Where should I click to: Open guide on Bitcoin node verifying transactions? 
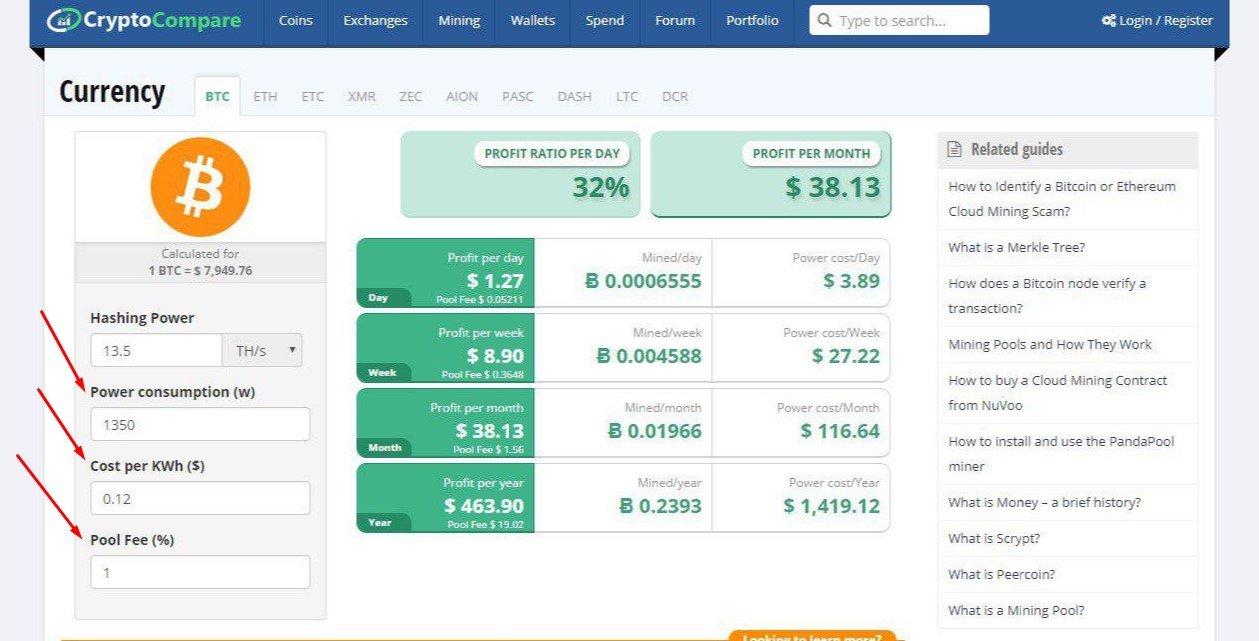1048,296
